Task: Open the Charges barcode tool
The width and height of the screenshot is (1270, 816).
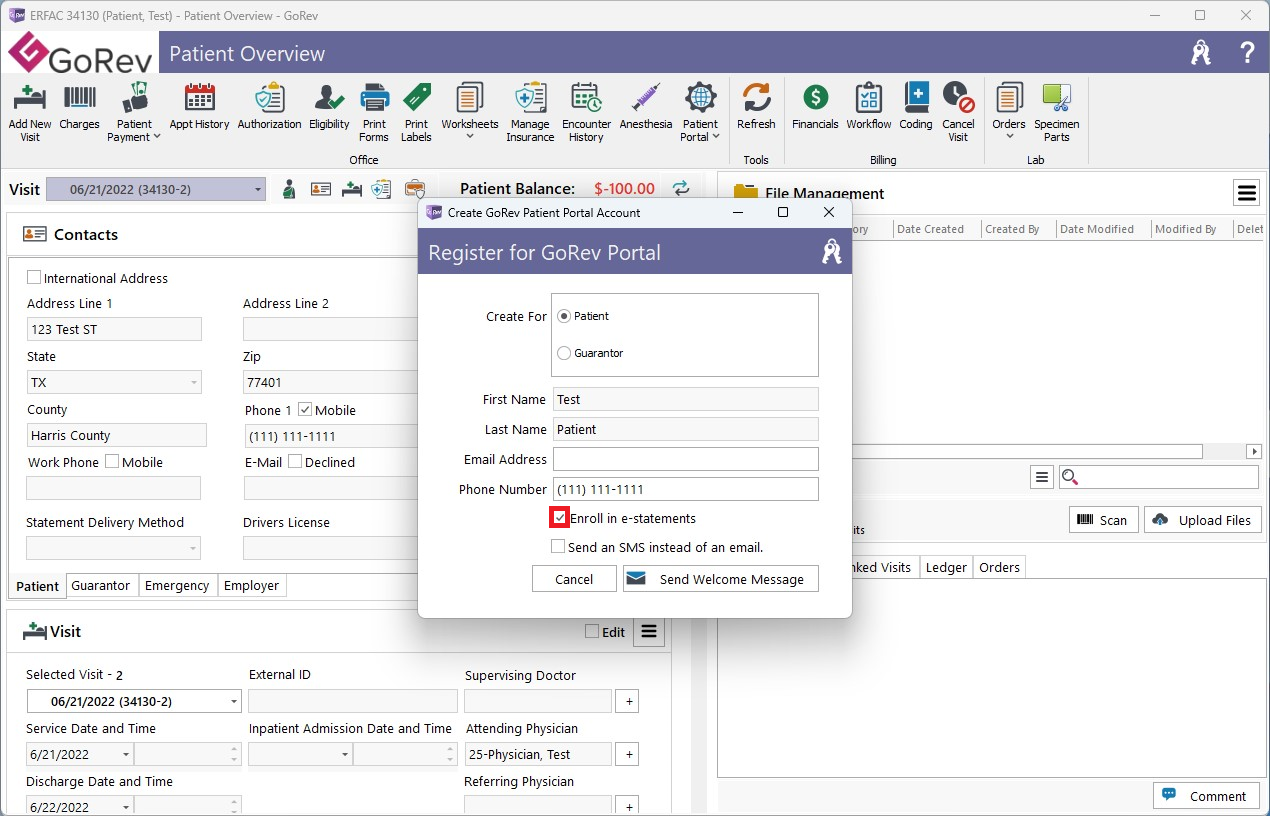Action: coord(80,106)
